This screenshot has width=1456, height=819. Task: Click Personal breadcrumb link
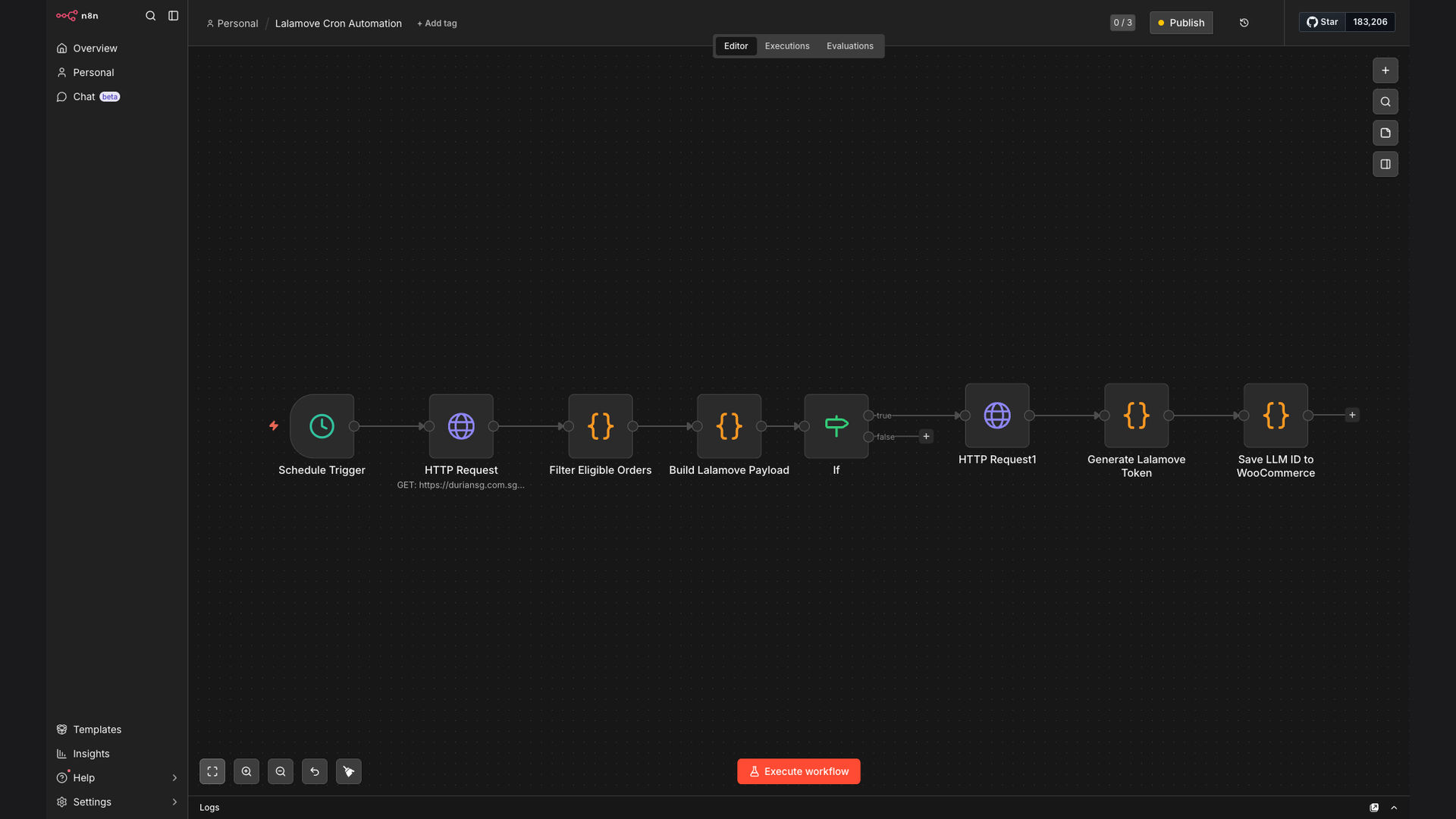[232, 24]
